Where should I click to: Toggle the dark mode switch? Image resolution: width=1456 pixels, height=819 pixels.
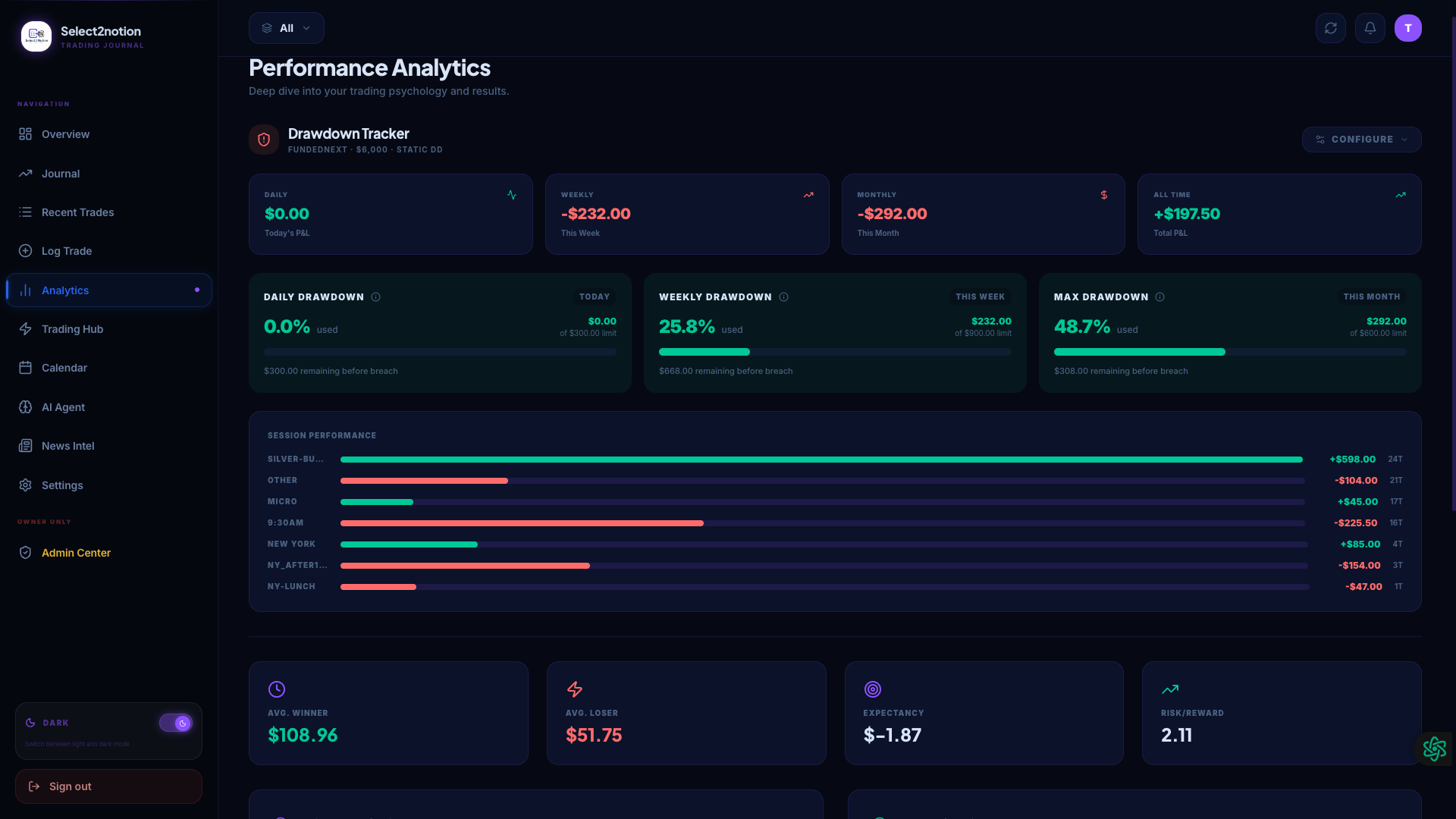(175, 723)
